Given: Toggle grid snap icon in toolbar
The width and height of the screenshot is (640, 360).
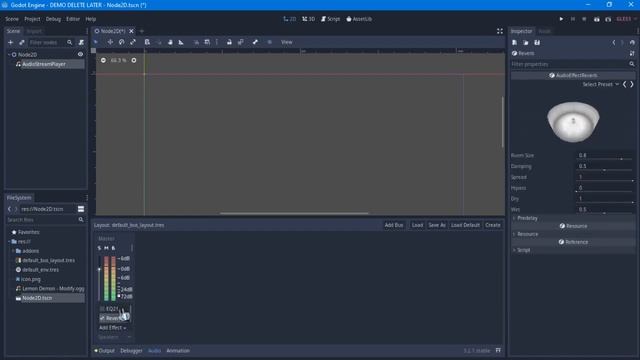Looking at the screenshot, I should [207, 42].
